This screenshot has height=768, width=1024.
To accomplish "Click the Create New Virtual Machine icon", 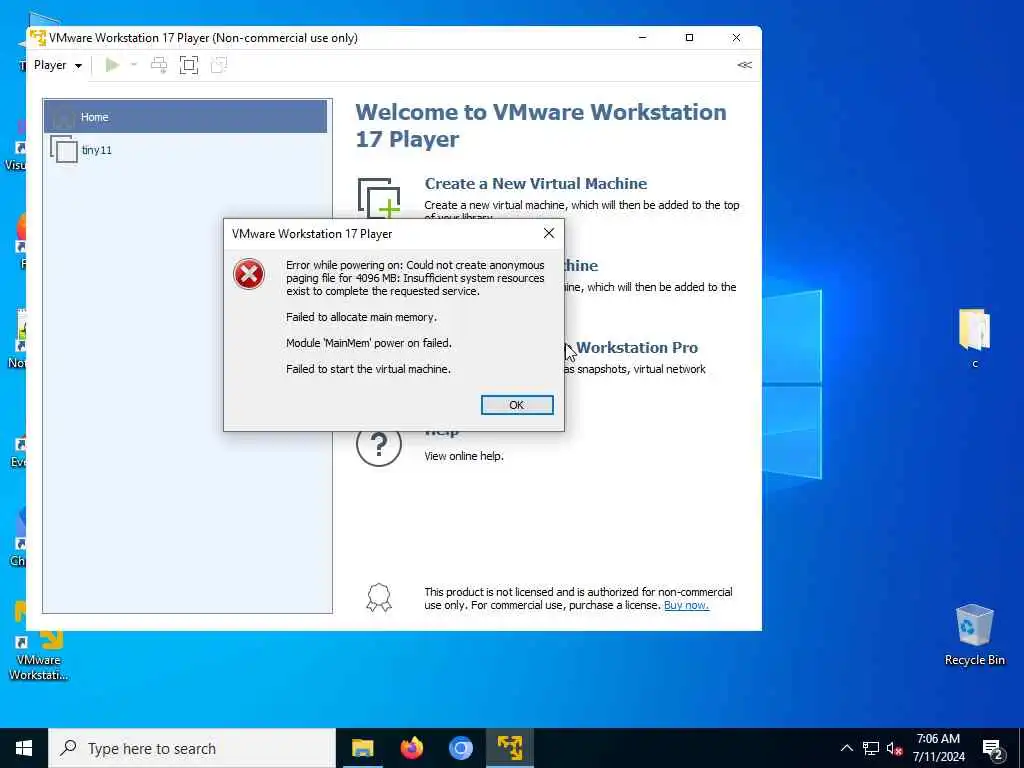I will point(379,198).
